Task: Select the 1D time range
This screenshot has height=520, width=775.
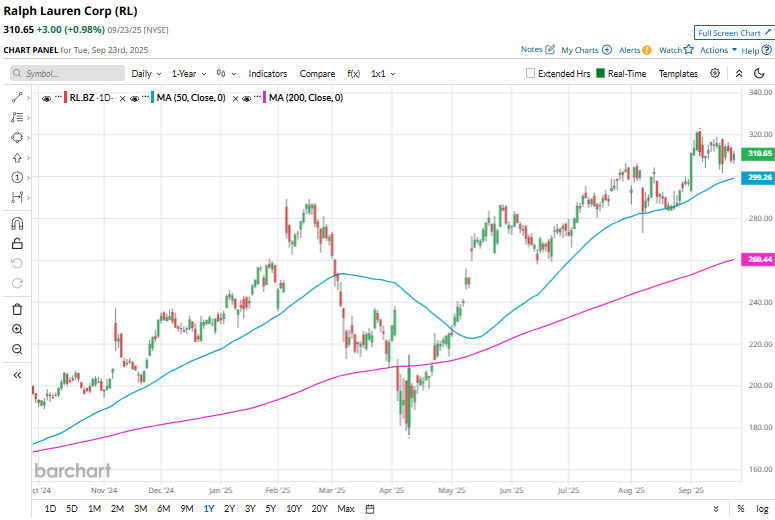Action: 50,509
